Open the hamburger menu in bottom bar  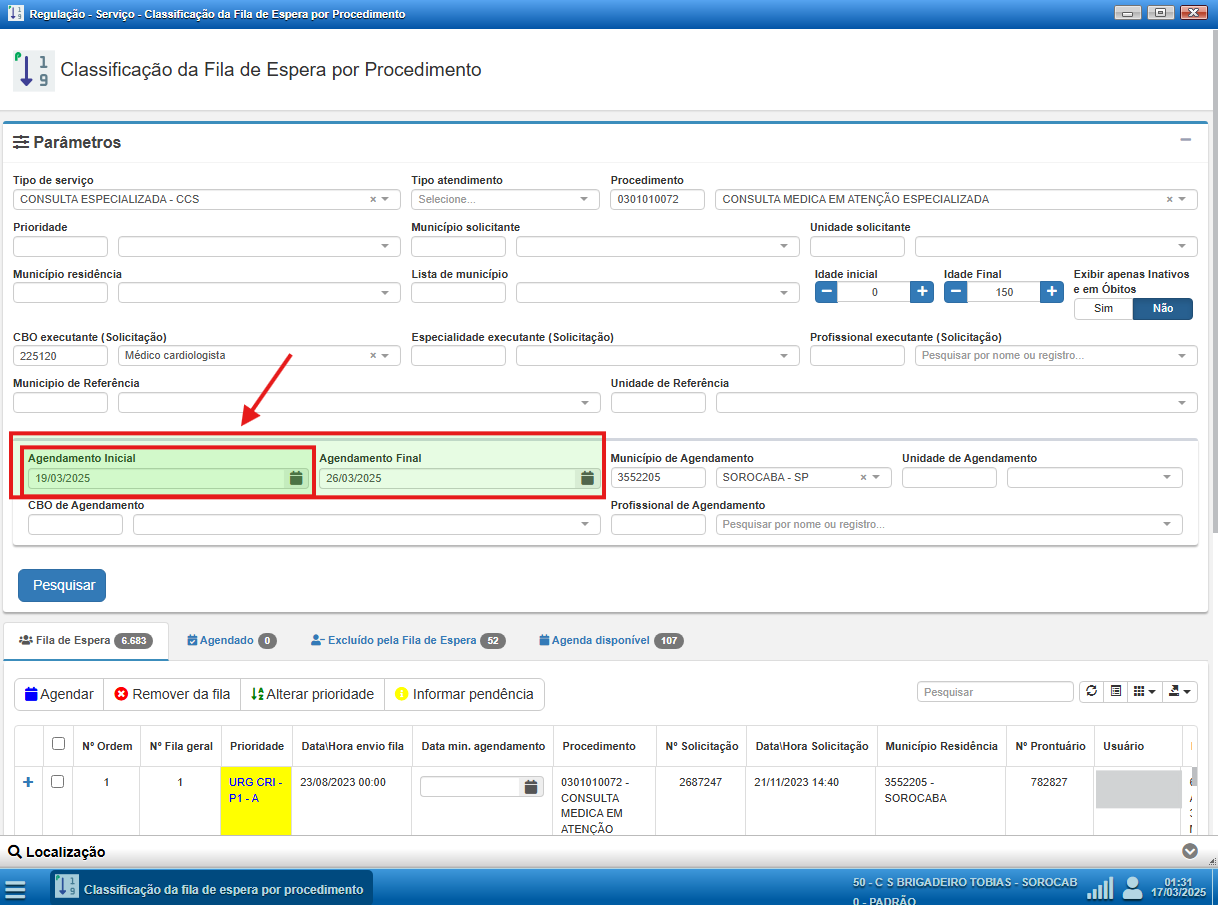[x=15, y=889]
